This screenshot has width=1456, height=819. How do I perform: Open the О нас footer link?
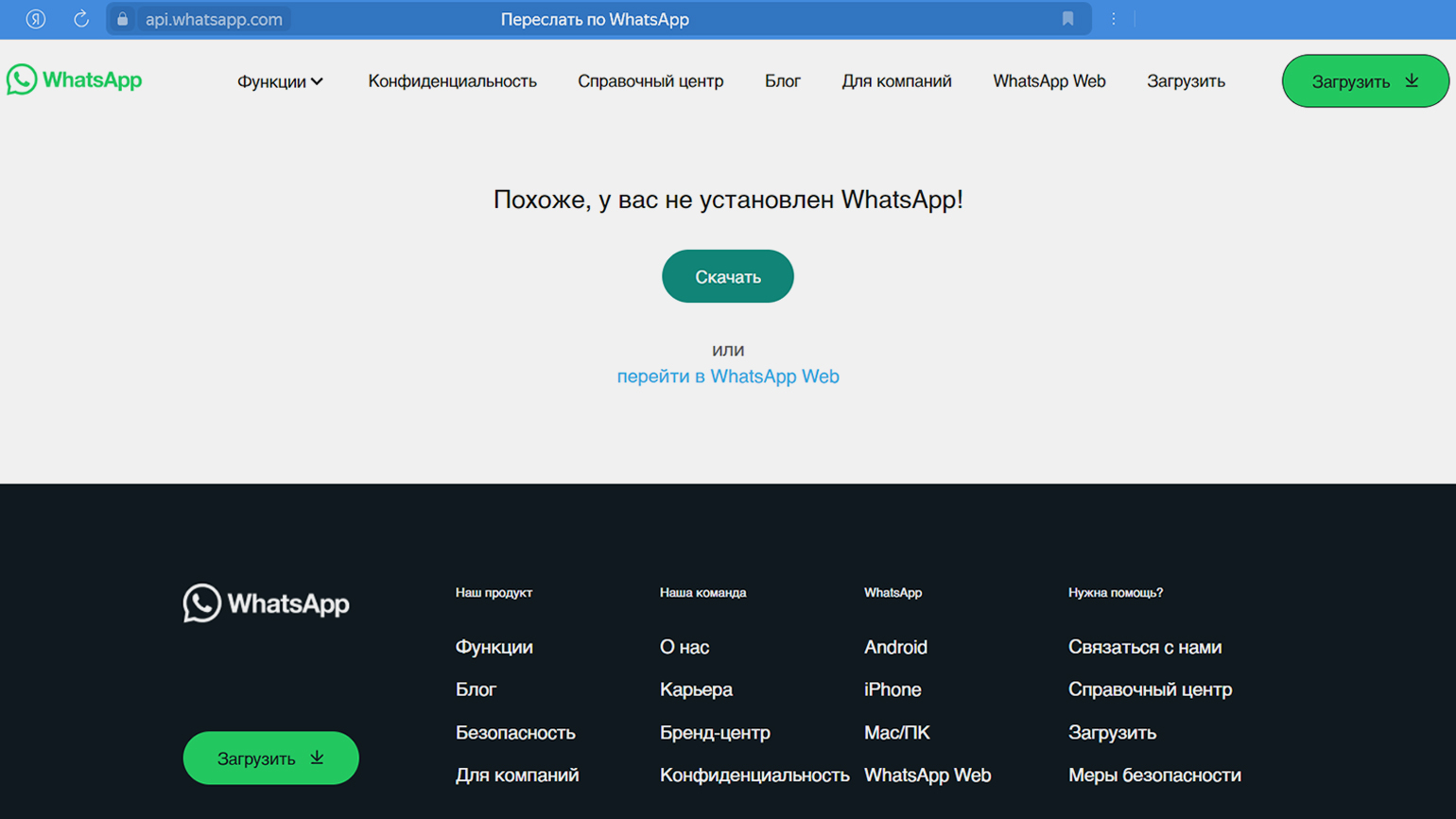click(x=685, y=647)
